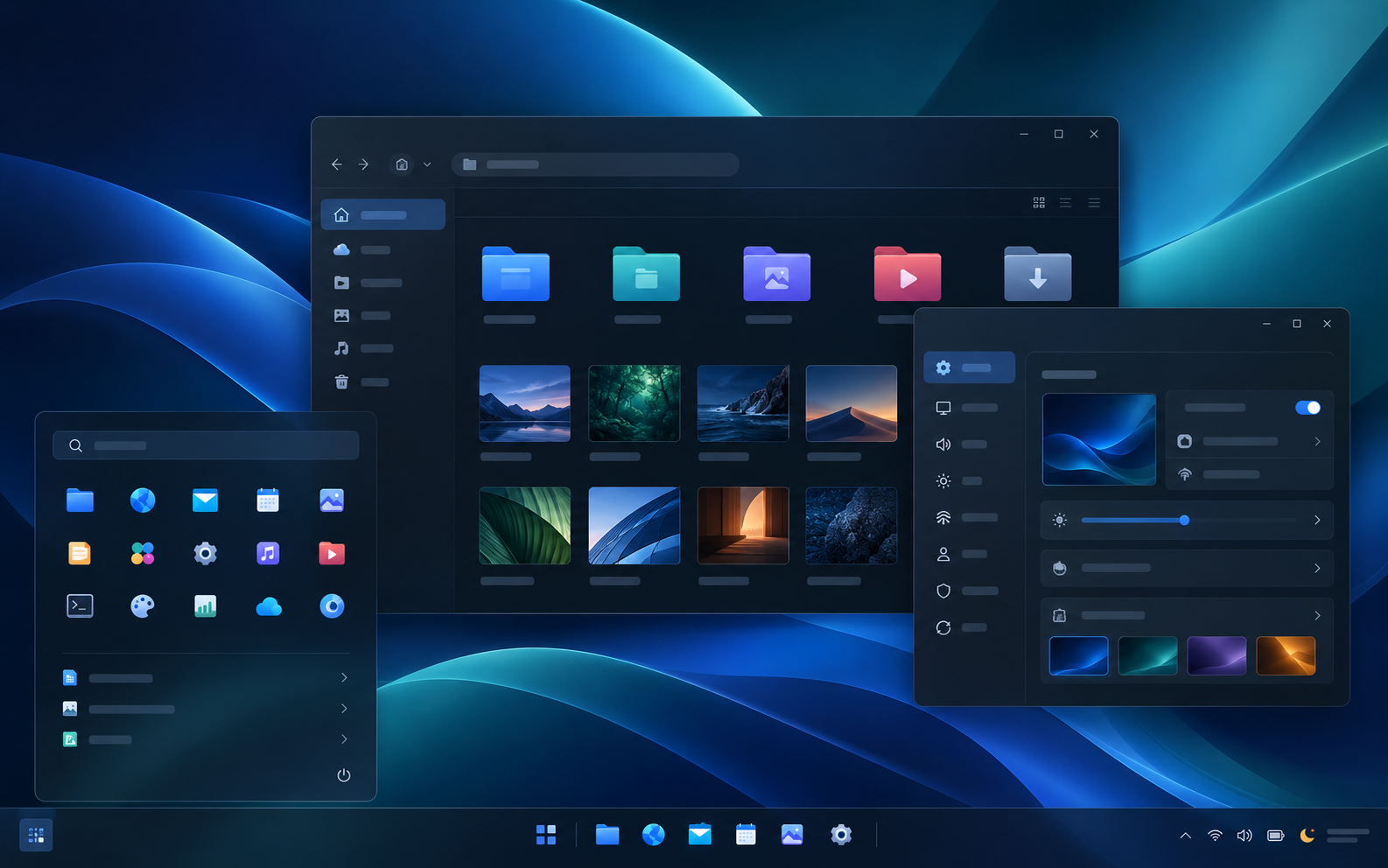
Task: Select the settings gear tab in settings sidebar
Action: coord(969,367)
